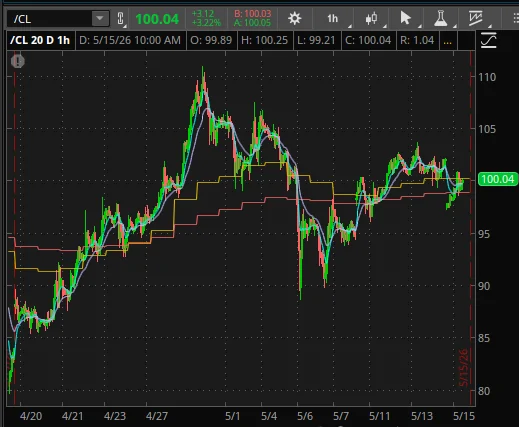Click inside the /CL symbol field
The height and width of the screenshot is (427, 519).
tap(50, 19)
